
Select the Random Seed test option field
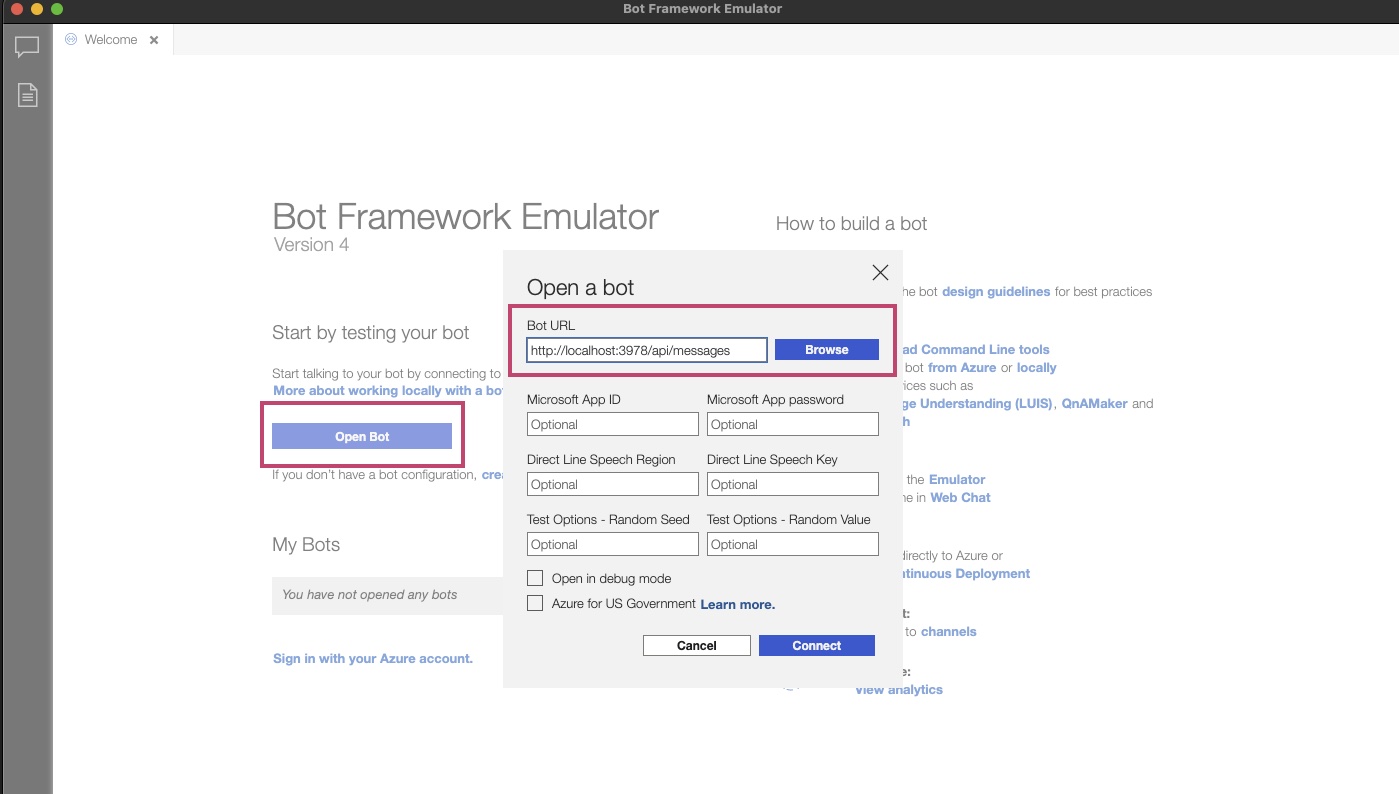click(613, 544)
